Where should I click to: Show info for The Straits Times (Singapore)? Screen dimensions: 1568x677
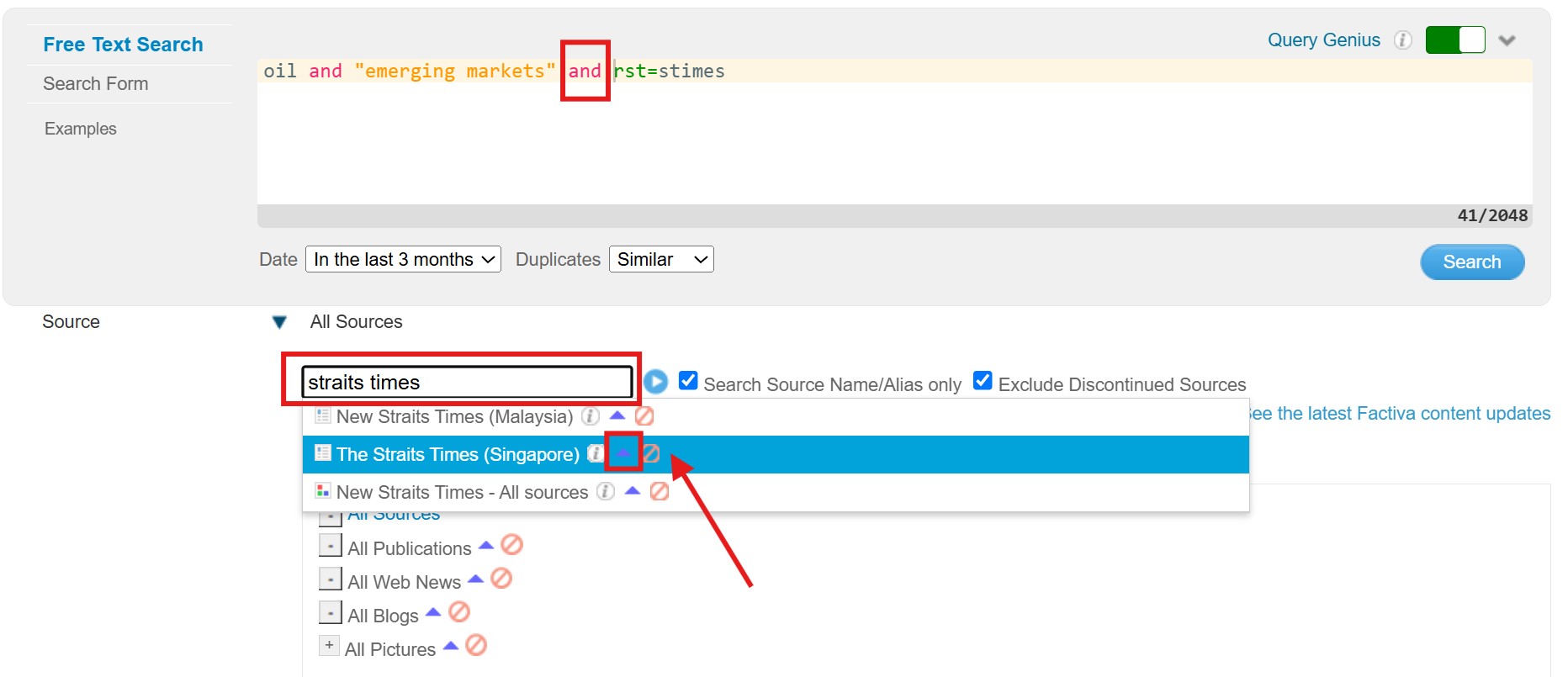pyautogui.click(x=596, y=454)
